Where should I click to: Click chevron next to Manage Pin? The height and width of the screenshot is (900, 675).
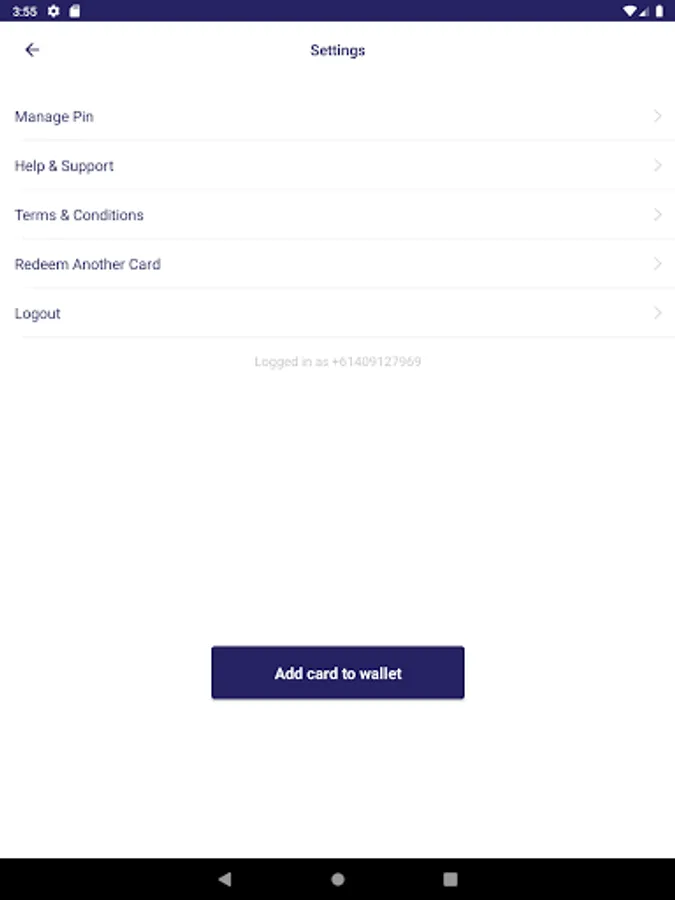[657, 117]
